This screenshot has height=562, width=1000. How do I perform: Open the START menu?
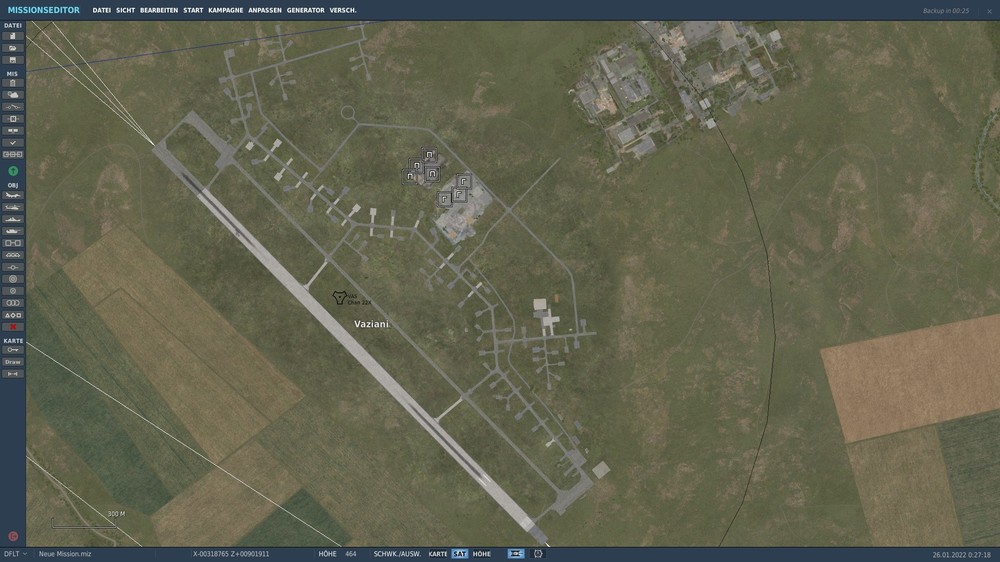pyautogui.click(x=193, y=10)
